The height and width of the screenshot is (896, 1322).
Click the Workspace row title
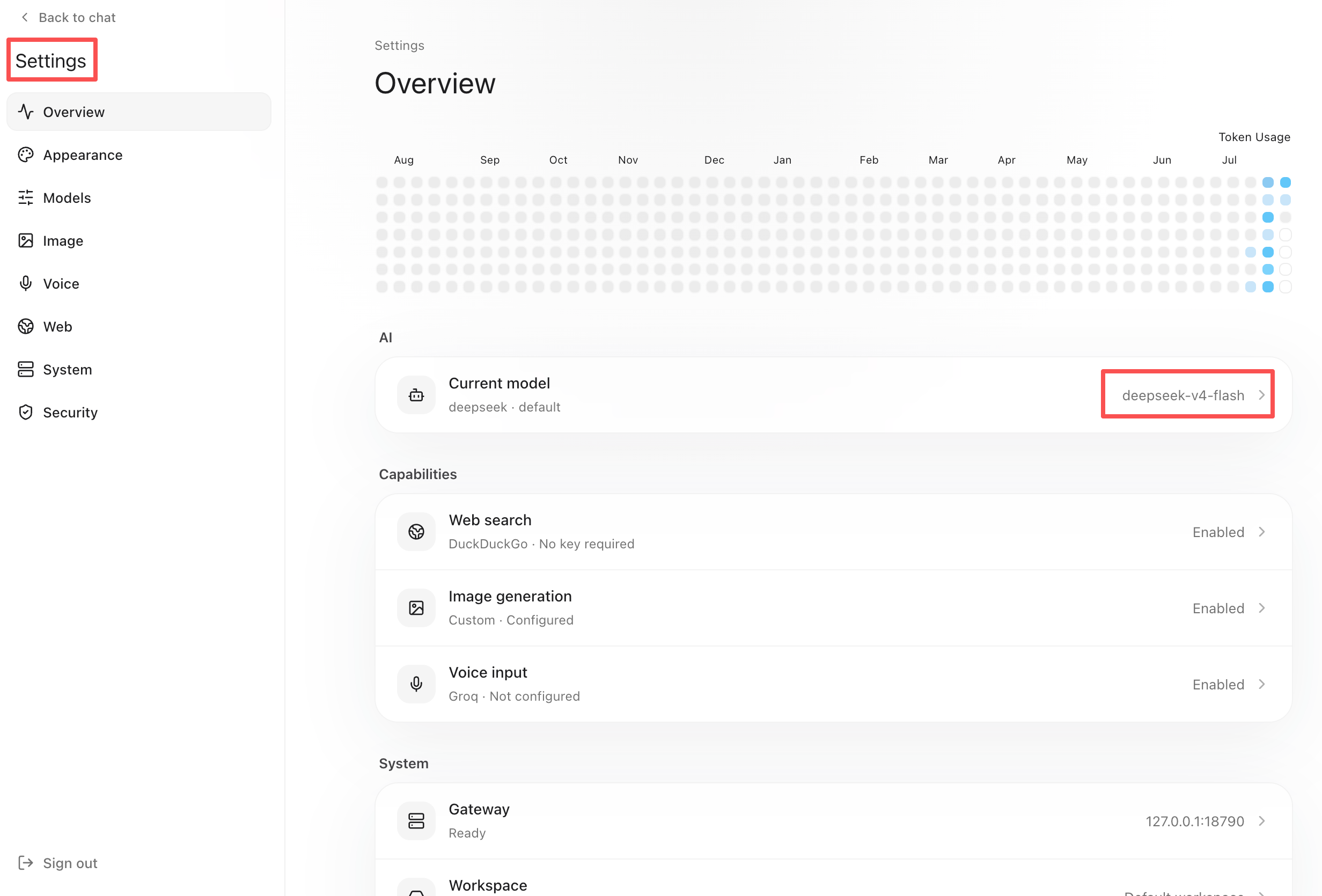488,885
